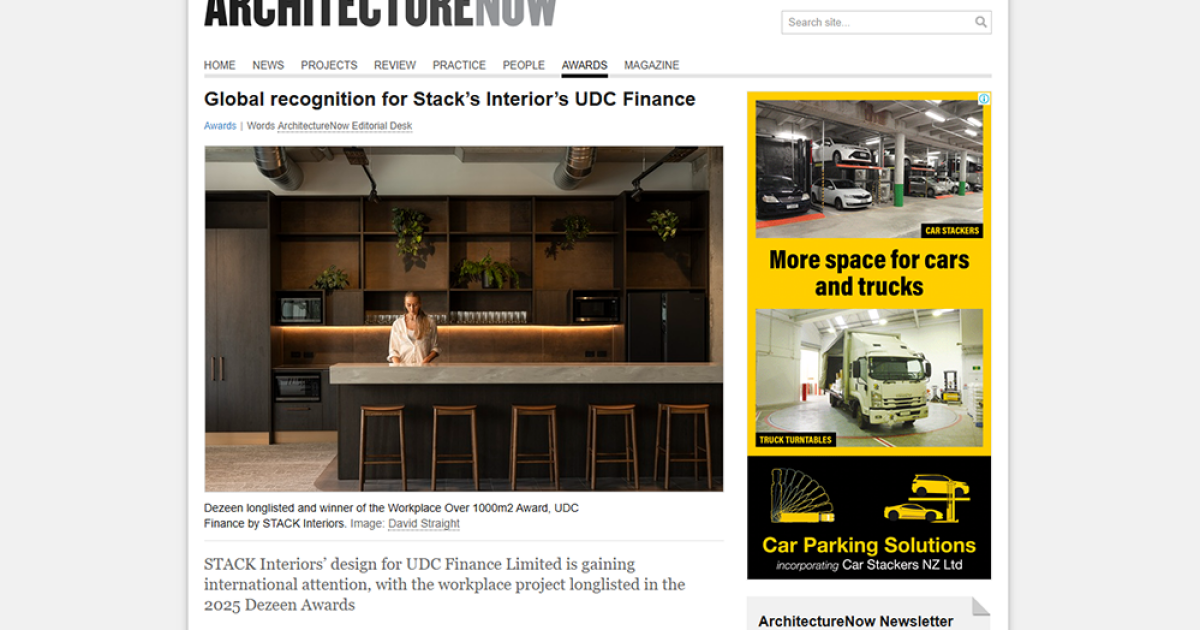1200x630 pixels.
Task: Click the Awards category link below the headline
Action: point(219,125)
